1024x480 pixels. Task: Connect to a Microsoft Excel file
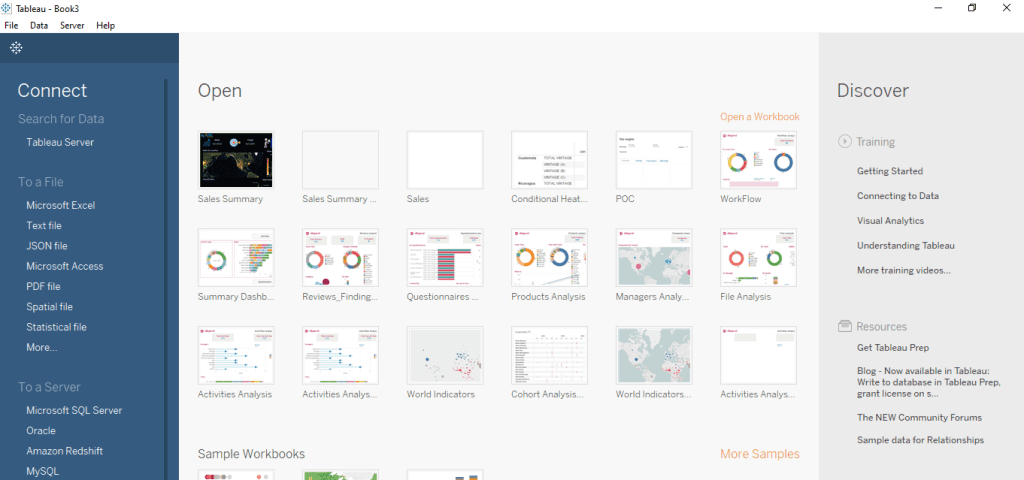coord(61,205)
